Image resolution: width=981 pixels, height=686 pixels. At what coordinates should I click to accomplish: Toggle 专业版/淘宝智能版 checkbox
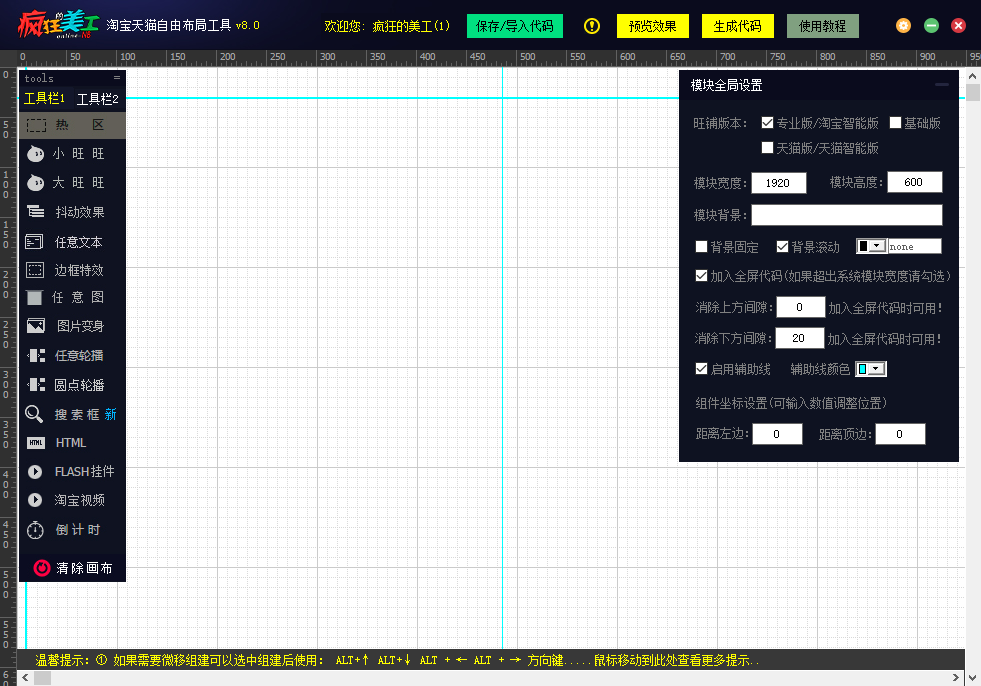point(768,123)
